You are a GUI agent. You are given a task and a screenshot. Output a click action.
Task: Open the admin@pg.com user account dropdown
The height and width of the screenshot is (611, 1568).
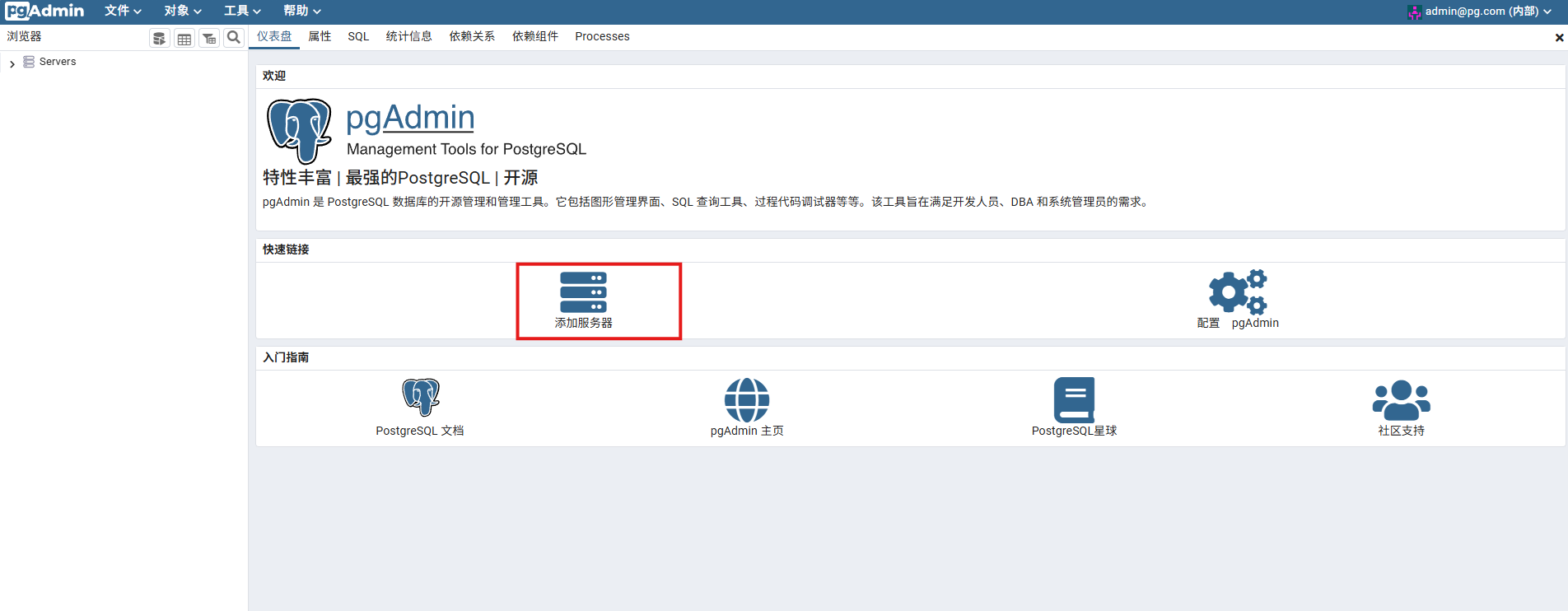(x=1479, y=12)
